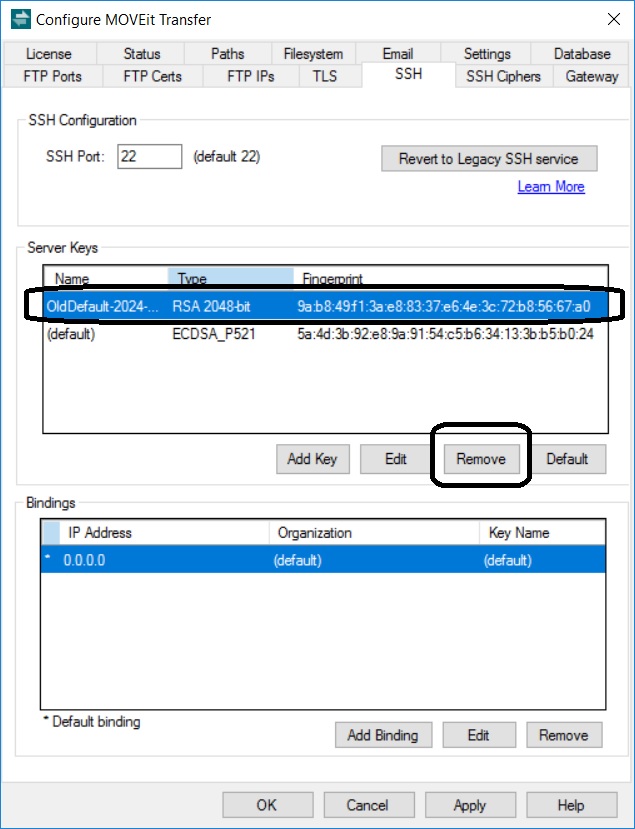The image size is (635, 829).
Task: Click the Add Binding button
Action: [x=383, y=735]
